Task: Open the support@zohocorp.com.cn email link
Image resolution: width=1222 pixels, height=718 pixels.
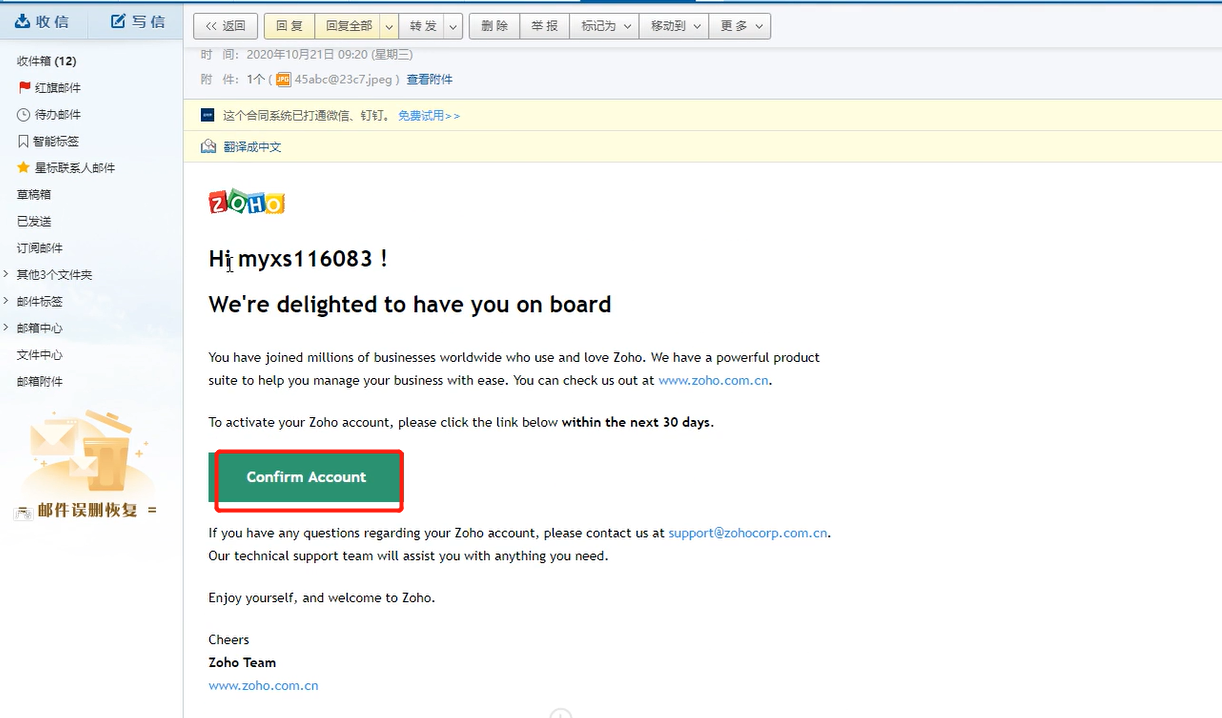Action: [x=748, y=534]
